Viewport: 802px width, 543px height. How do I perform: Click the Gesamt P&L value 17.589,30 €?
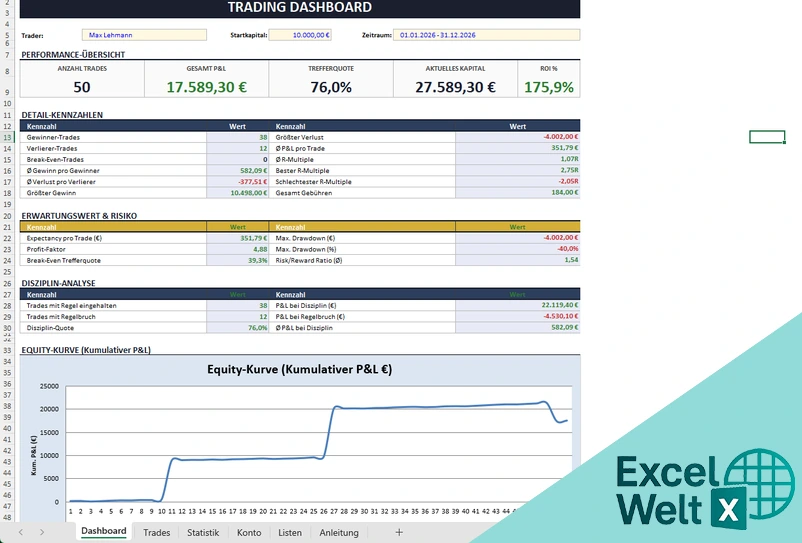pos(207,87)
